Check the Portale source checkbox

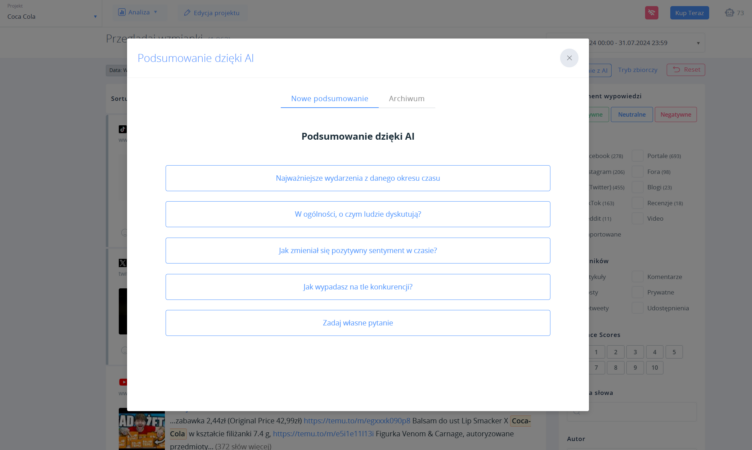[x=639, y=156]
